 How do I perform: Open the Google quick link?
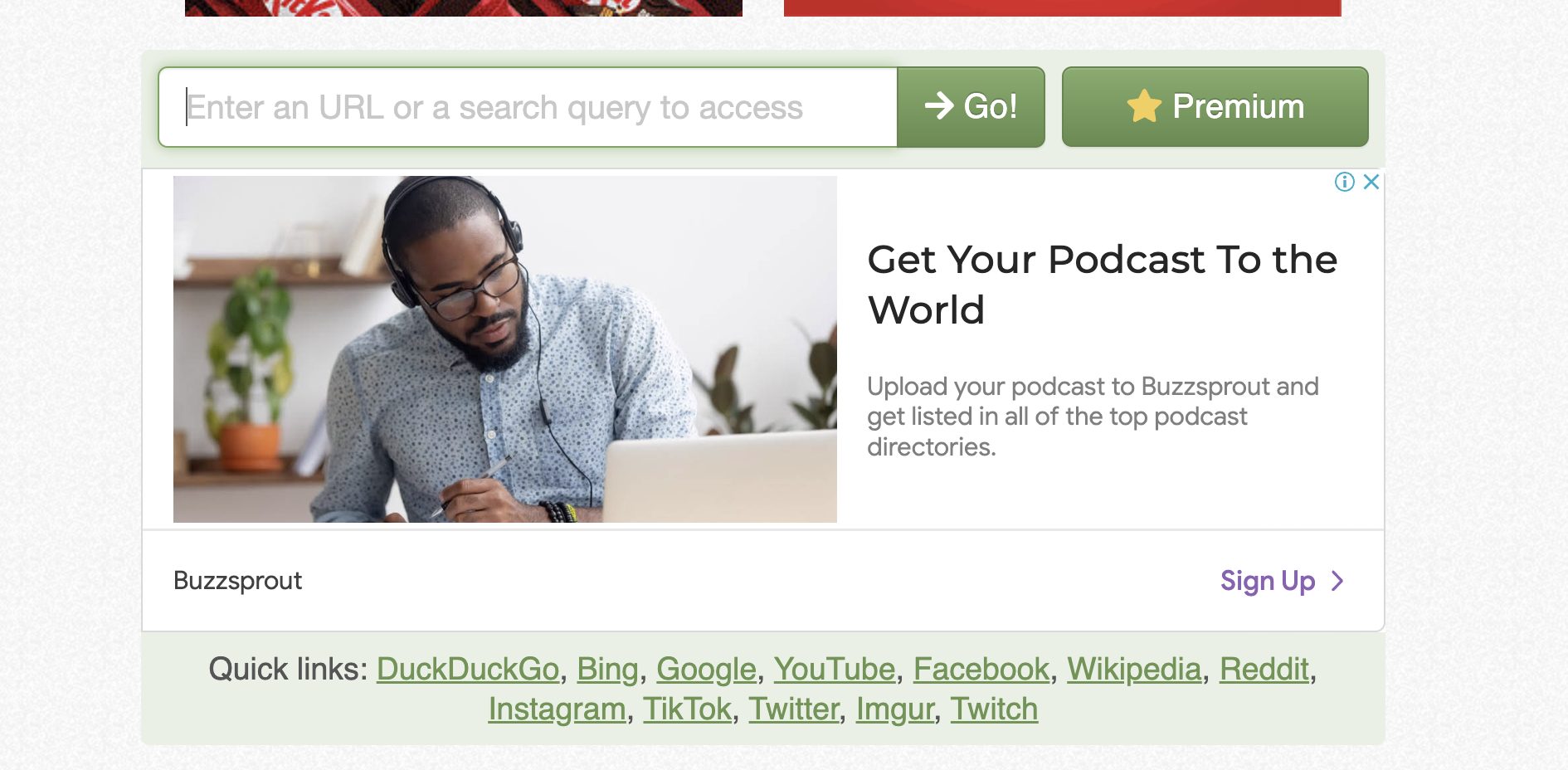(706, 669)
